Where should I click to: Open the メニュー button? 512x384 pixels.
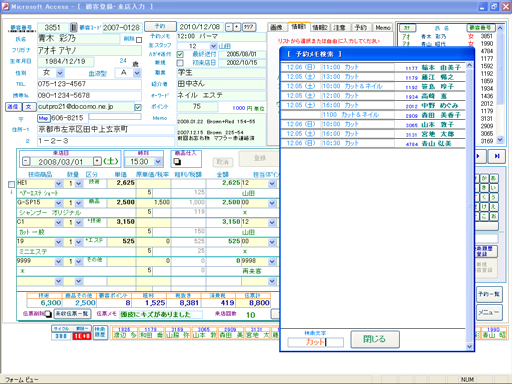pos(489,313)
